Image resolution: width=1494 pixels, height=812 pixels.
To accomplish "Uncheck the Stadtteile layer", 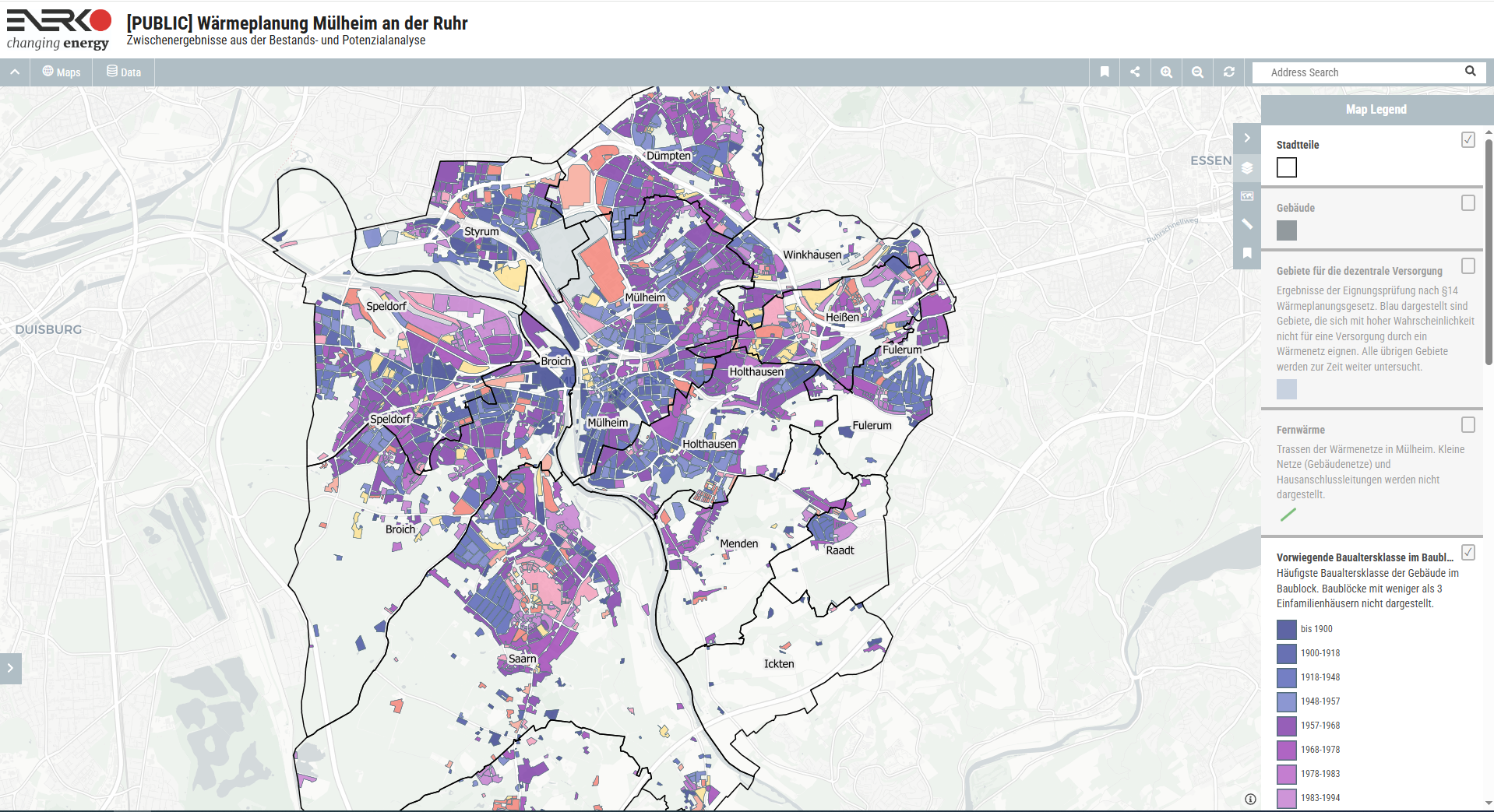I will tap(1468, 140).
